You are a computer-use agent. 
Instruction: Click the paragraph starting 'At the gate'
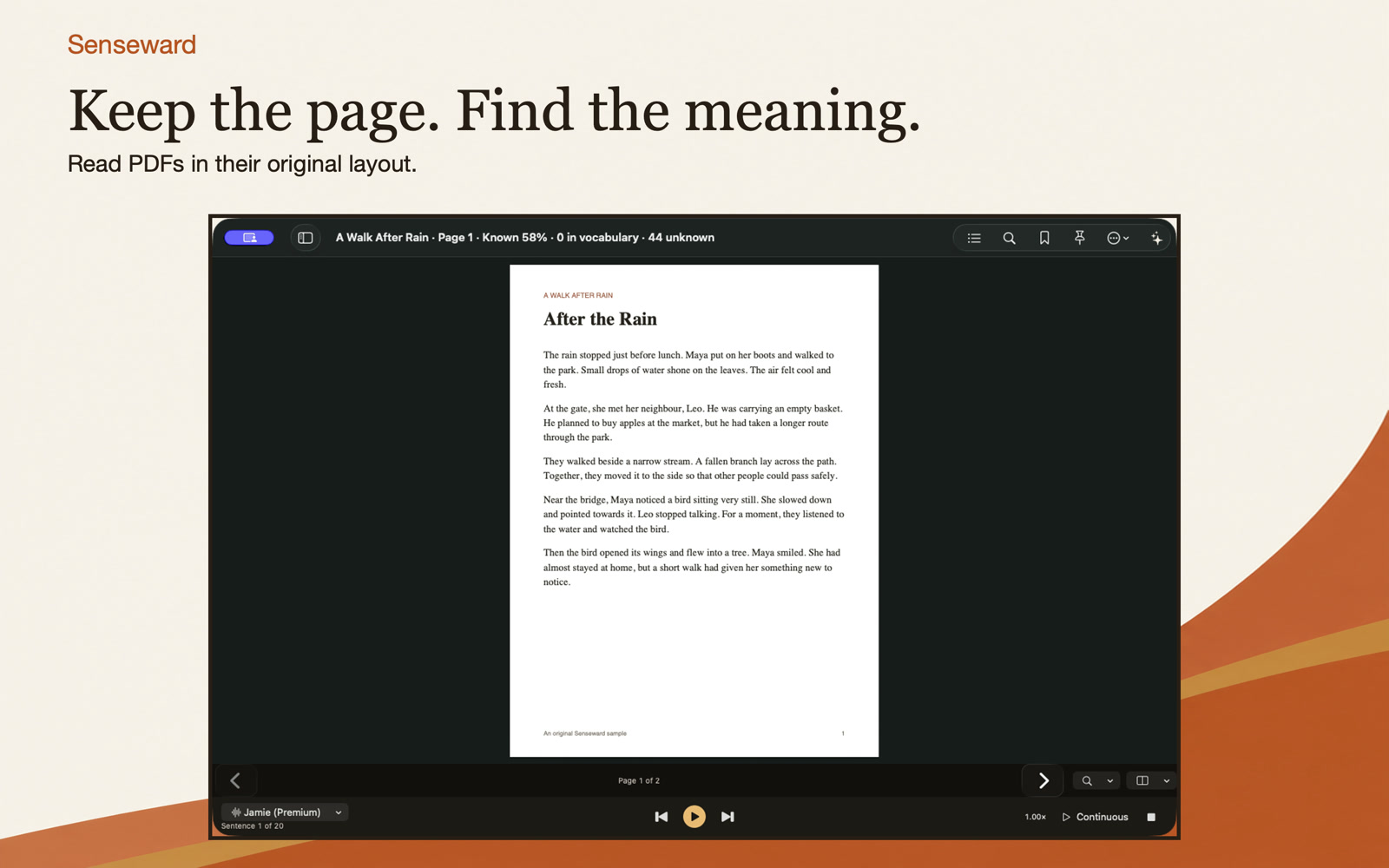693,423
